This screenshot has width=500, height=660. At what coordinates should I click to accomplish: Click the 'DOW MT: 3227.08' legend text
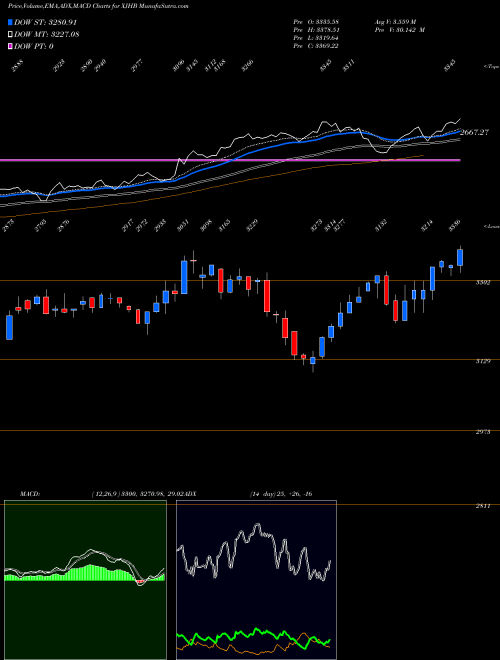pos(47,35)
